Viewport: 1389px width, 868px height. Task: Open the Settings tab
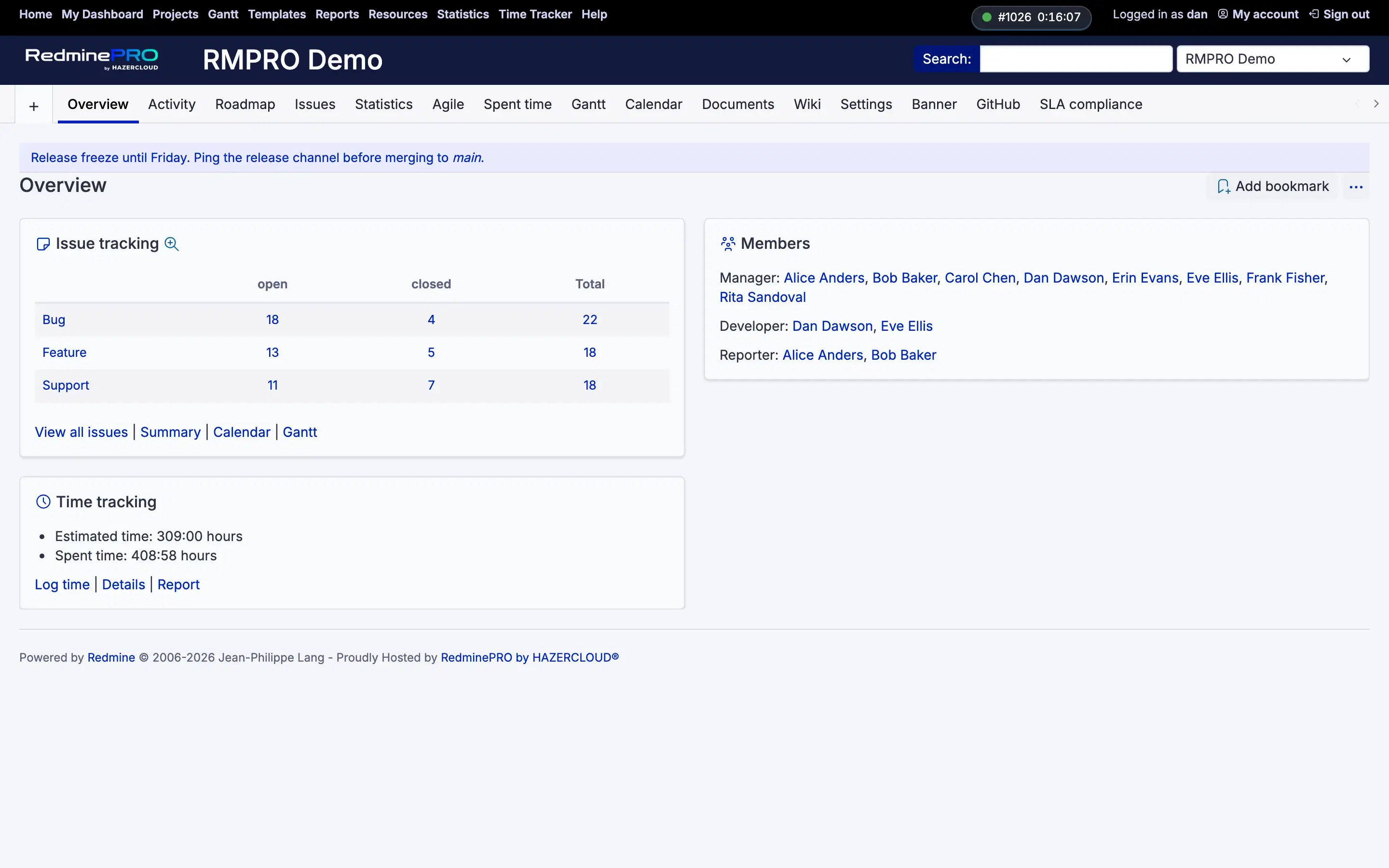(x=866, y=105)
